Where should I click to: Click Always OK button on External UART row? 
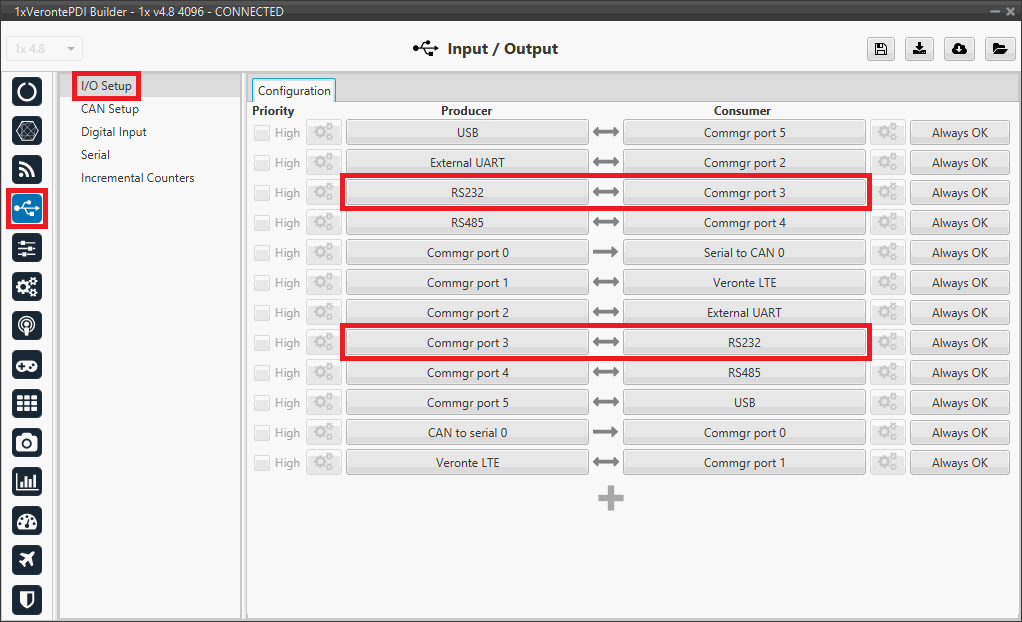(x=959, y=163)
